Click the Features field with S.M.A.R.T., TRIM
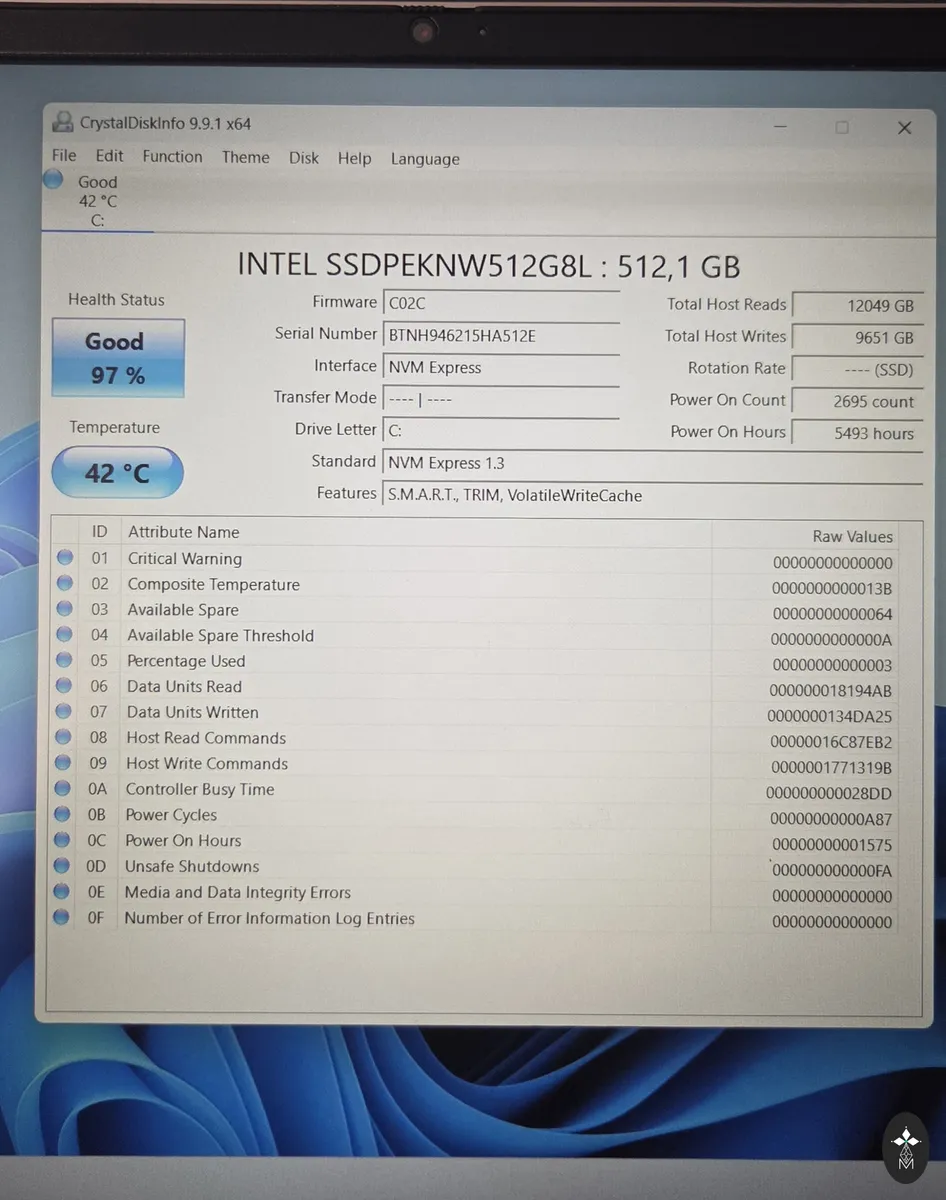This screenshot has width=946, height=1200. click(652, 495)
